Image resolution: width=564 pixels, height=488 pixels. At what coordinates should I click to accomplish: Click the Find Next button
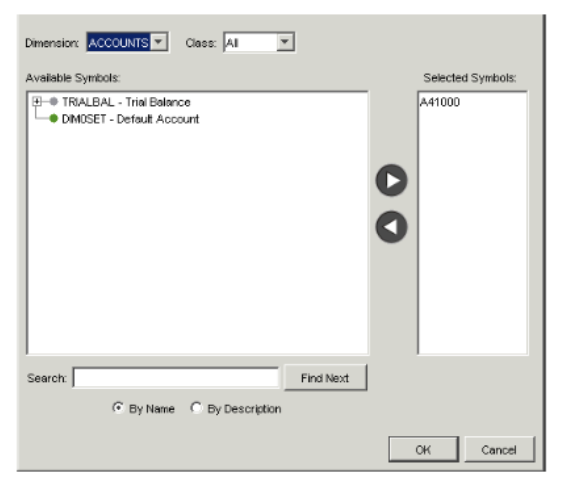[x=325, y=378]
